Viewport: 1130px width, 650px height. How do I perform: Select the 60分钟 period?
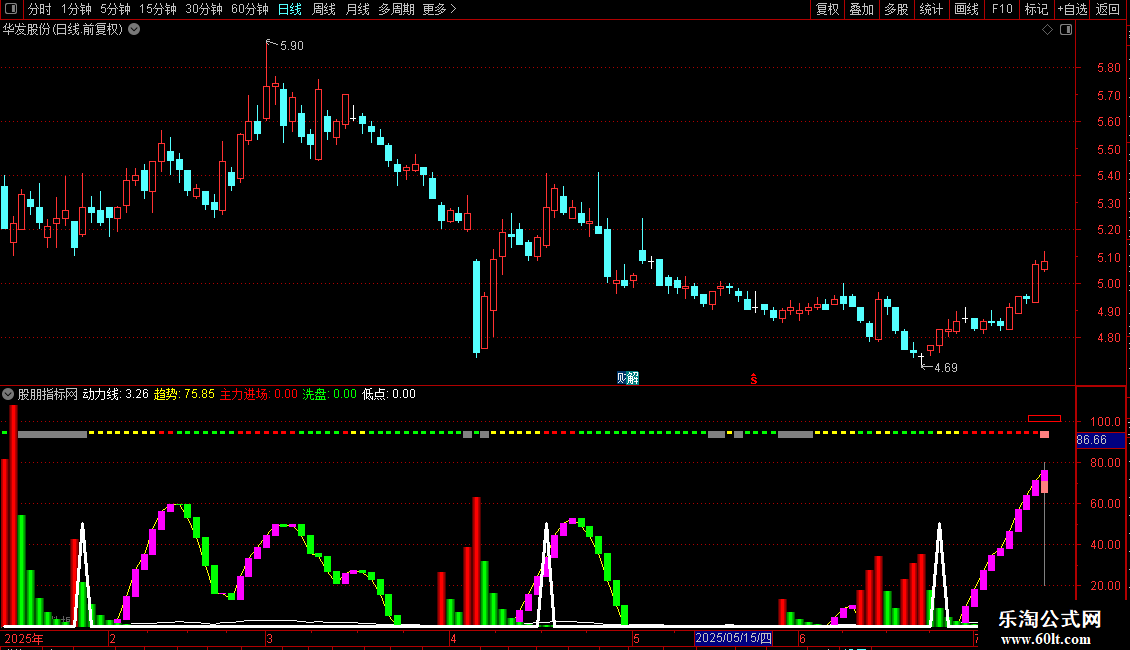pyautogui.click(x=250, y=9)
